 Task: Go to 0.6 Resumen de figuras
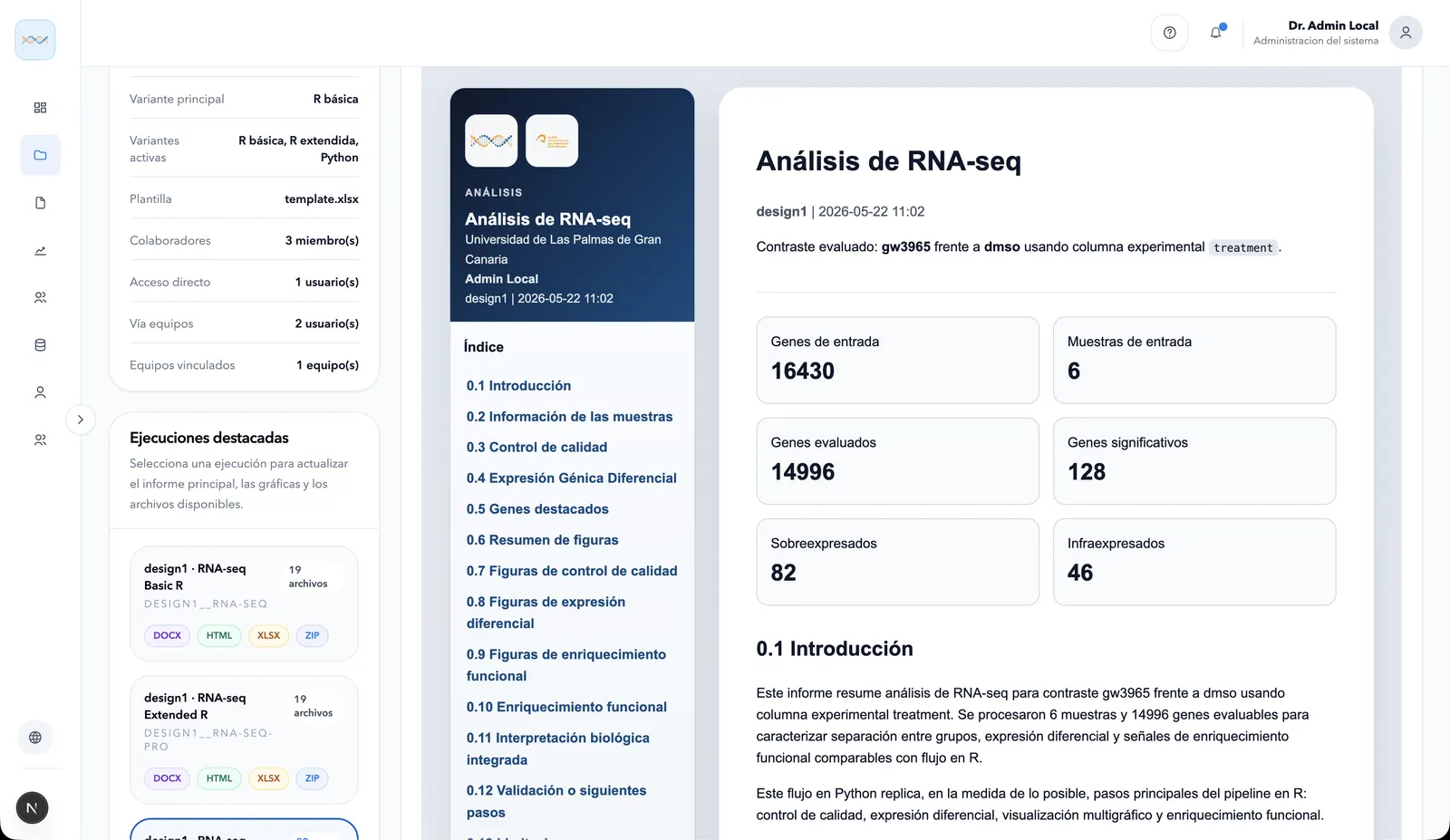[542, 540]
